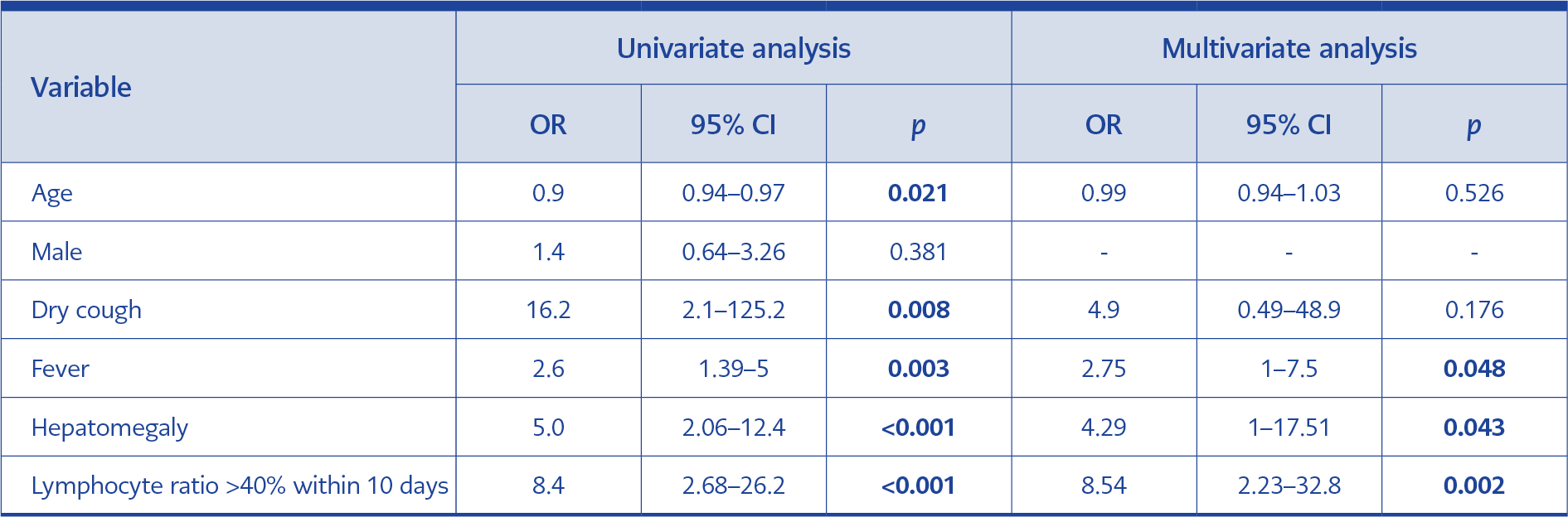Select the Hepatomegaly row label

(x=109, y=428)
